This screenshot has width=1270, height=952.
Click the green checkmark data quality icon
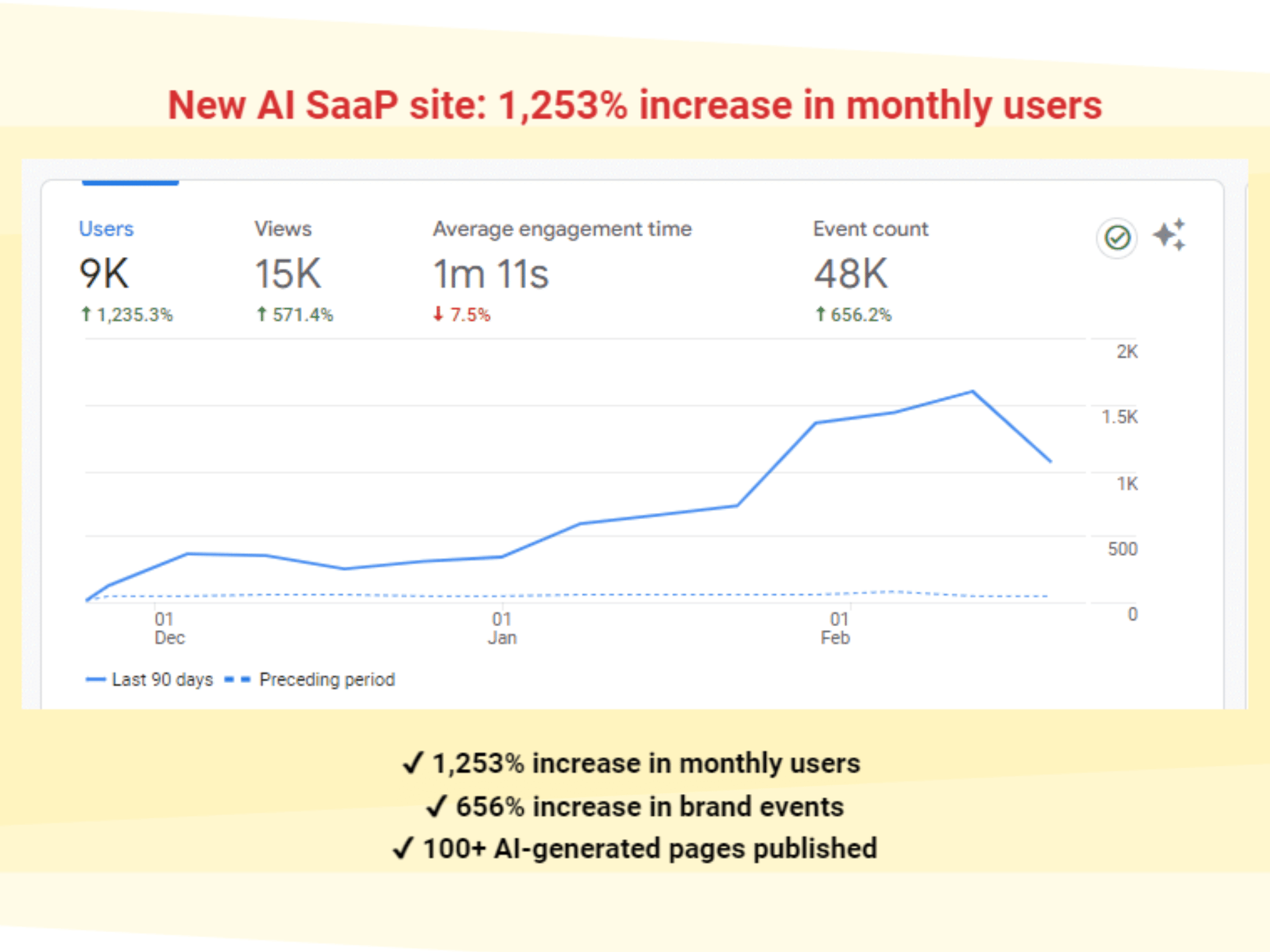[x=1117, y=237]
